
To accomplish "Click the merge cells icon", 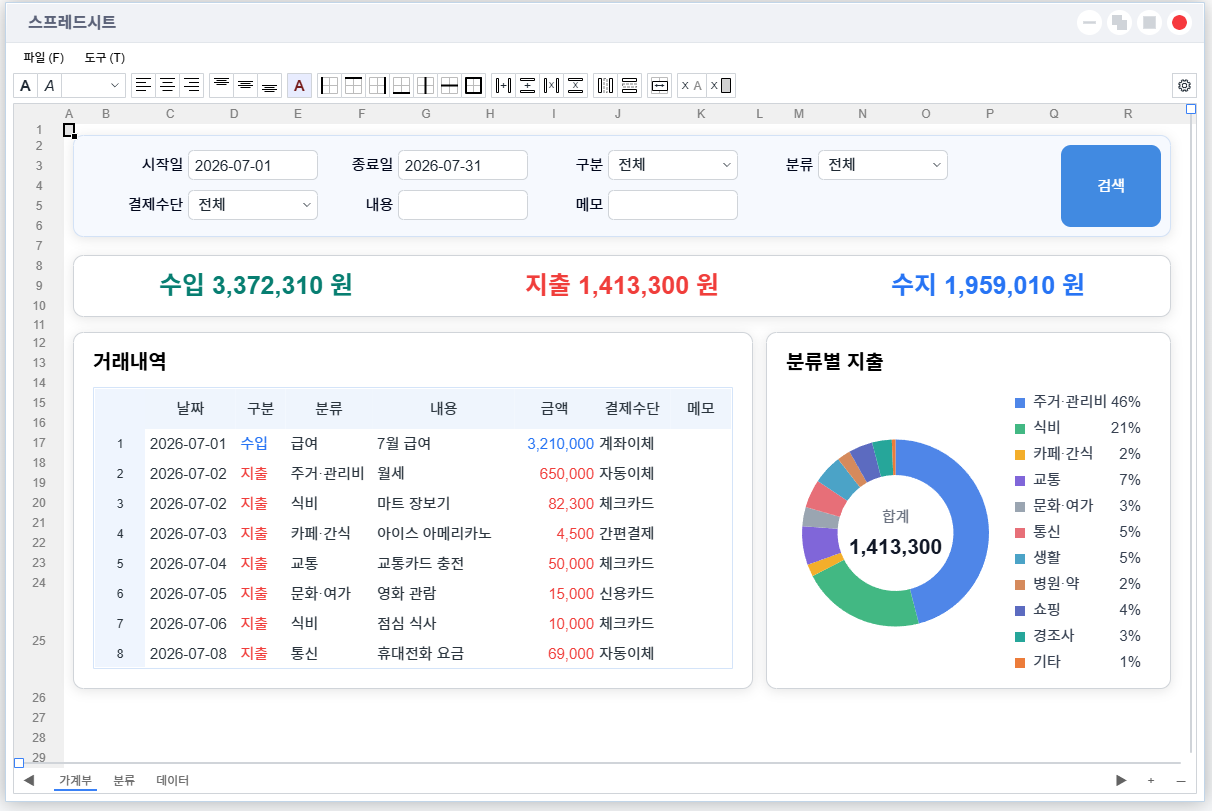I will pos(659,85).
